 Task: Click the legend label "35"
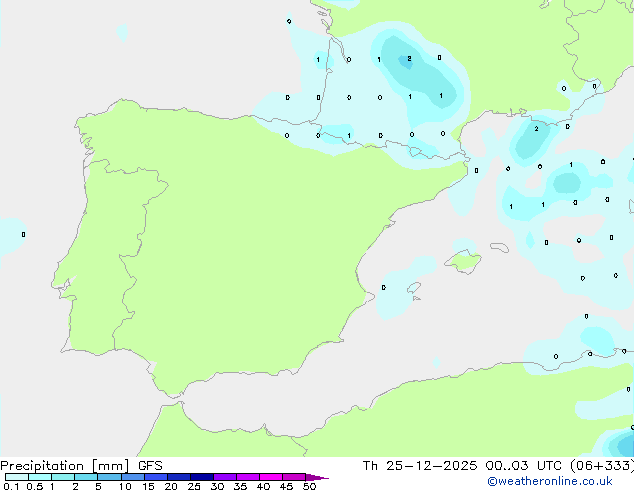point(240,486)
